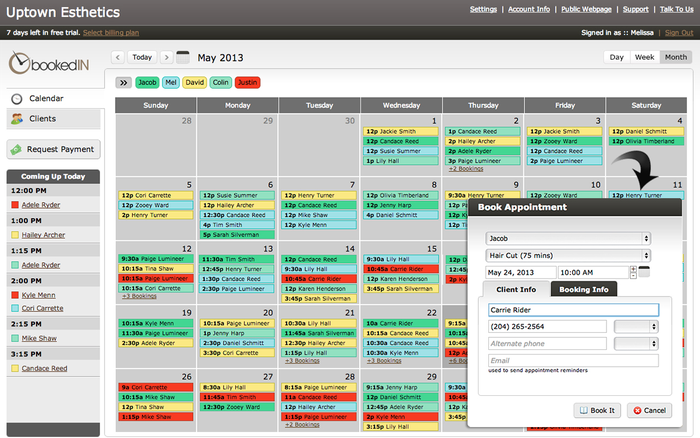Open the Jacob staff dropdown in dialog
Viewport: 700px width, 438px height.
pos(567,238)
